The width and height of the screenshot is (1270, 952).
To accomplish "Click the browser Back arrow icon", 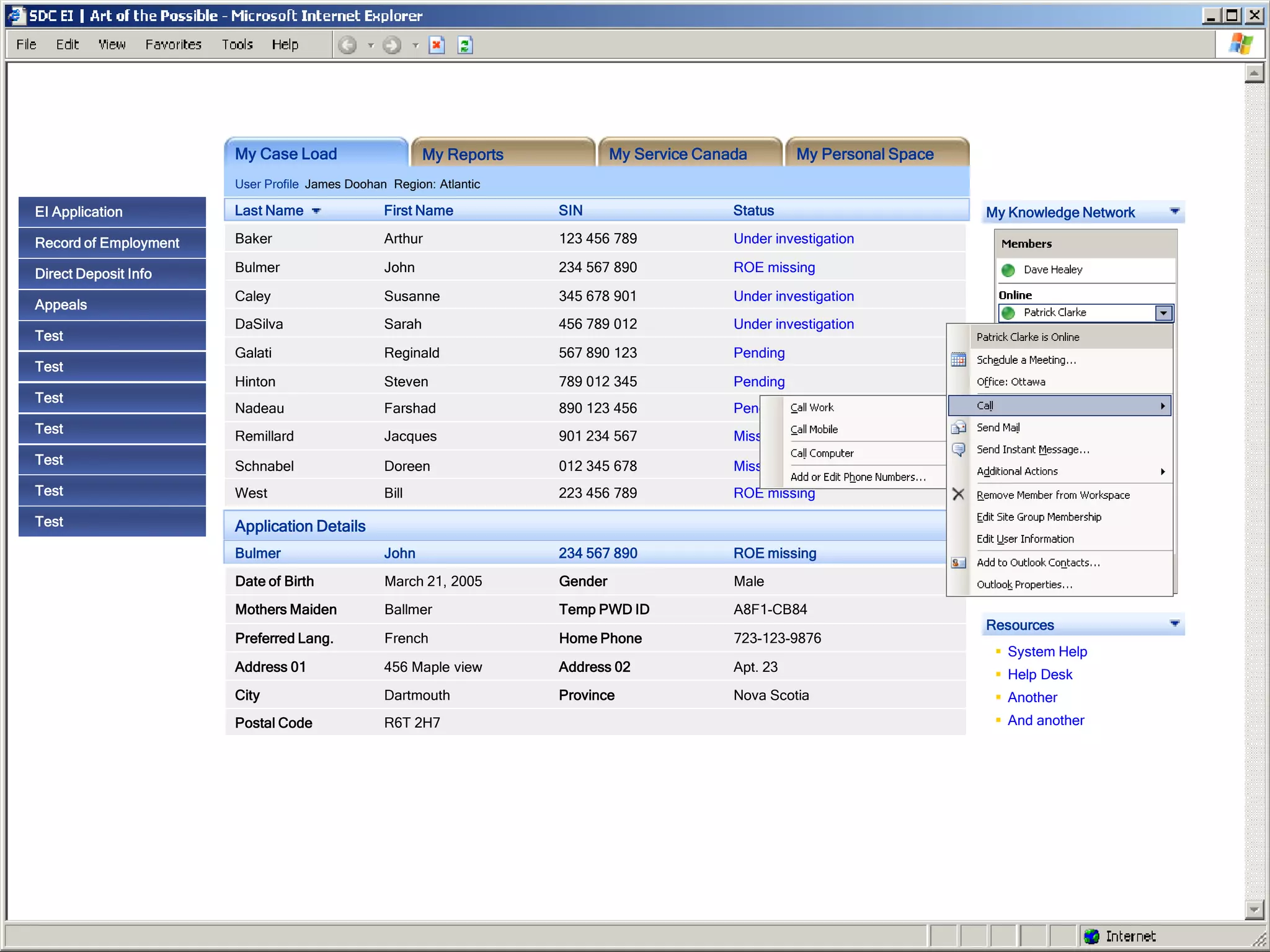I will pyautogui.click(x=347, y=45).
